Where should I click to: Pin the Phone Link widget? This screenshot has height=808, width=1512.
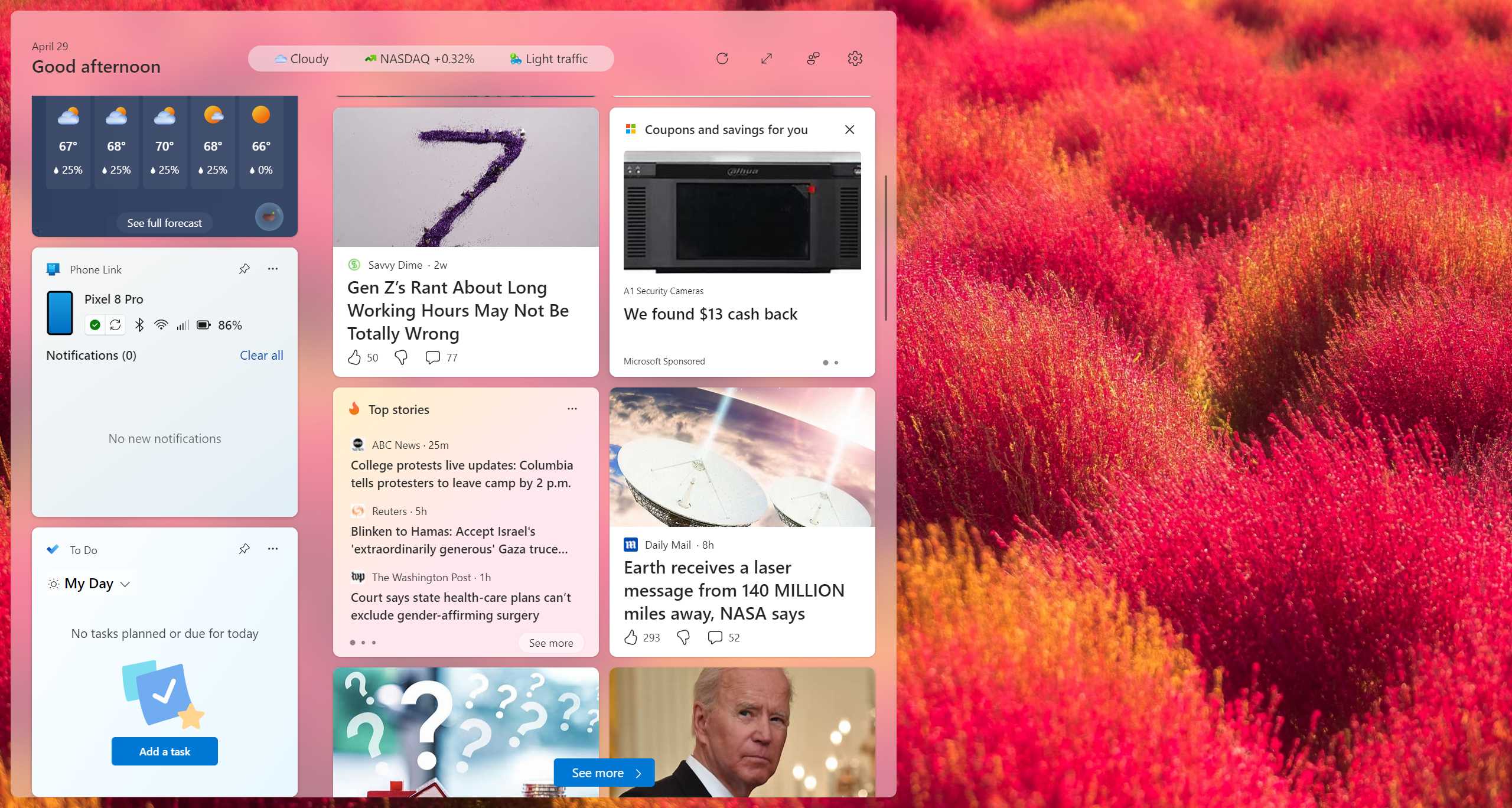(x=244, y=269)
